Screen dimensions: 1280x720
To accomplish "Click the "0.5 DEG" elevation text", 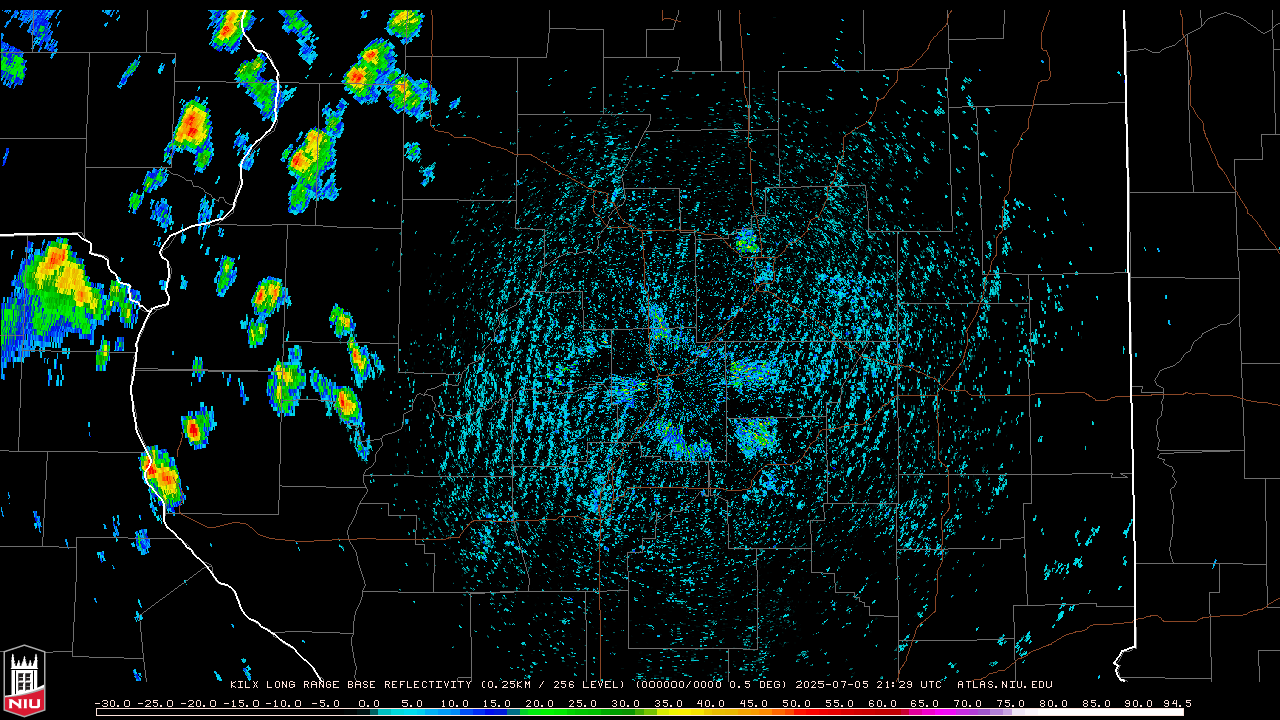I will [756, 685].
